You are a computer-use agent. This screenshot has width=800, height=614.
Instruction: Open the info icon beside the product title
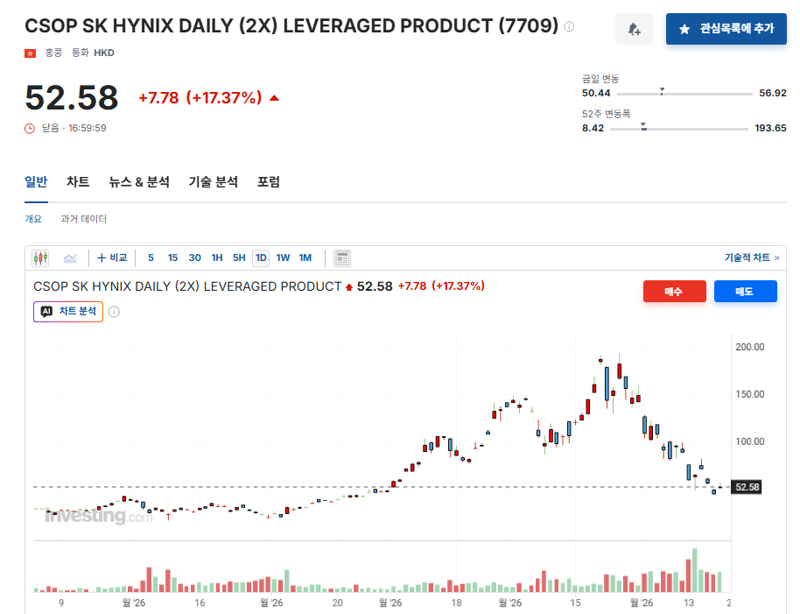(569, 27)
